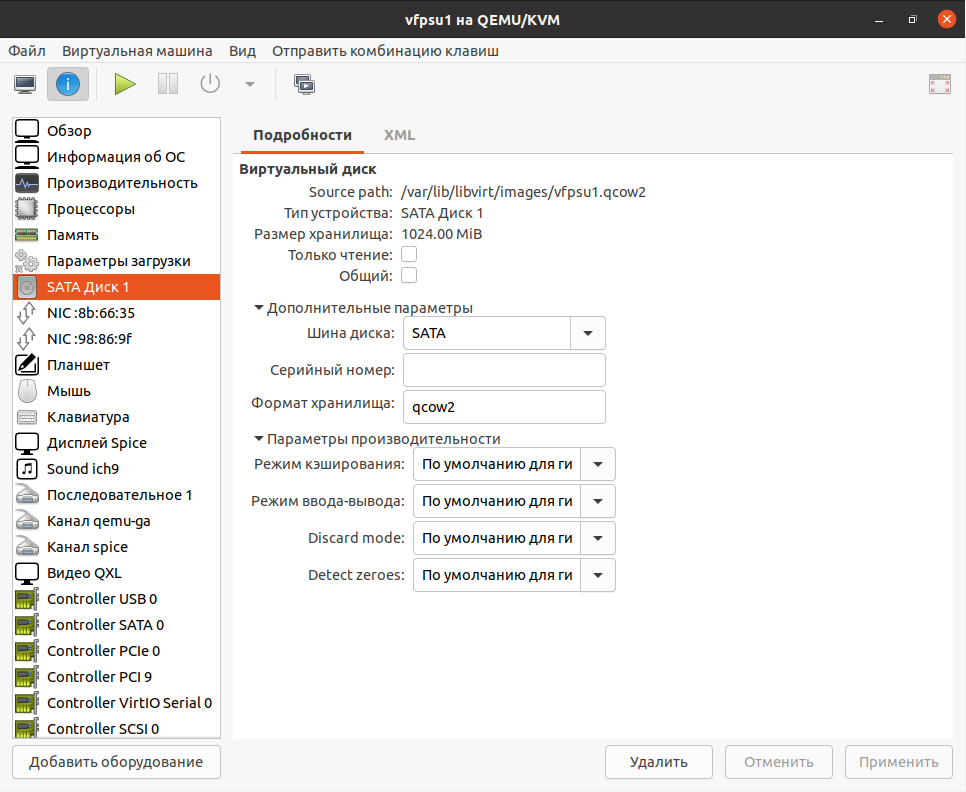Pause the virtual machine
Viewport: 966px width, 792px height.
coord(168,84)
